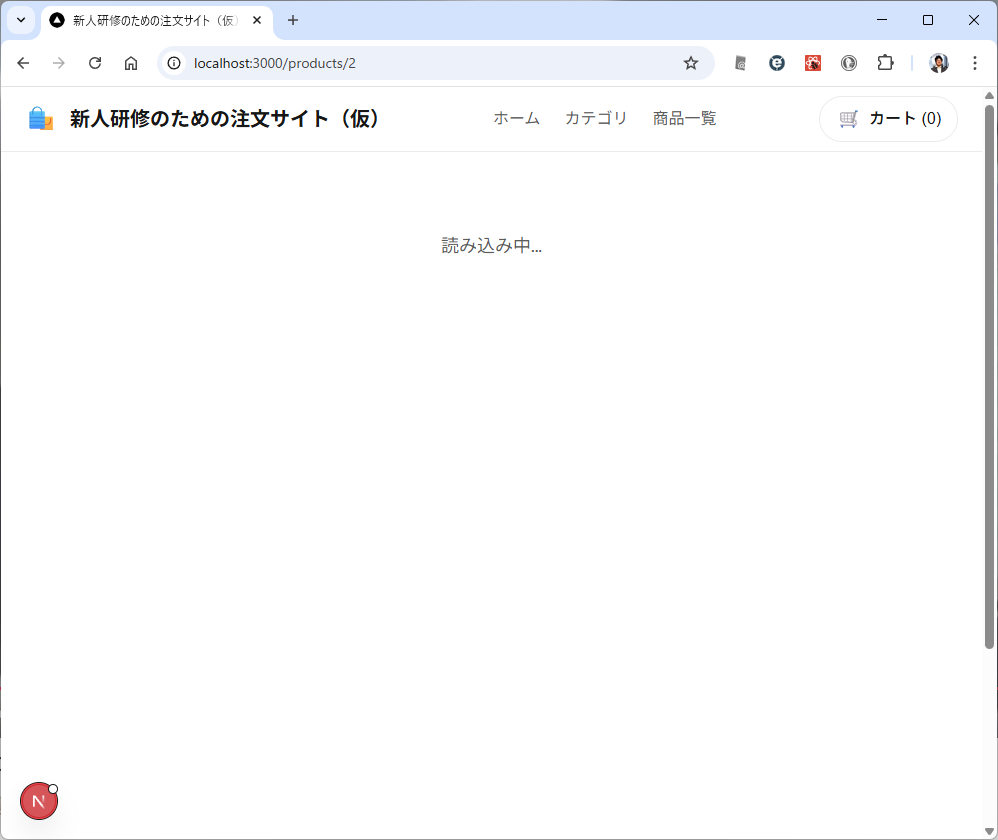This screenshot has width=998, height=840.
Task: Click the shopping bag site logo icon
Action: click(40, 119)
